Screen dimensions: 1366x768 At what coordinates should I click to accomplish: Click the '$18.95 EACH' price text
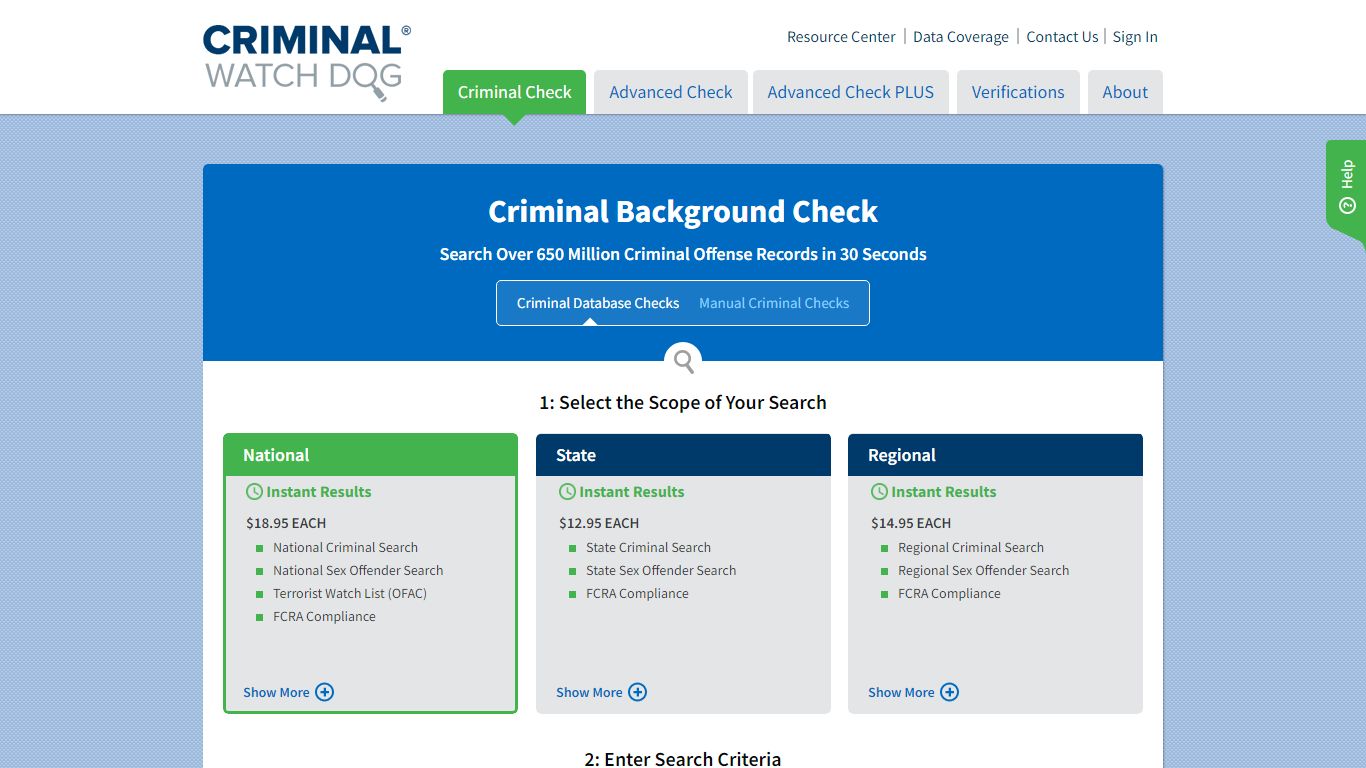(x=286, y=523)
